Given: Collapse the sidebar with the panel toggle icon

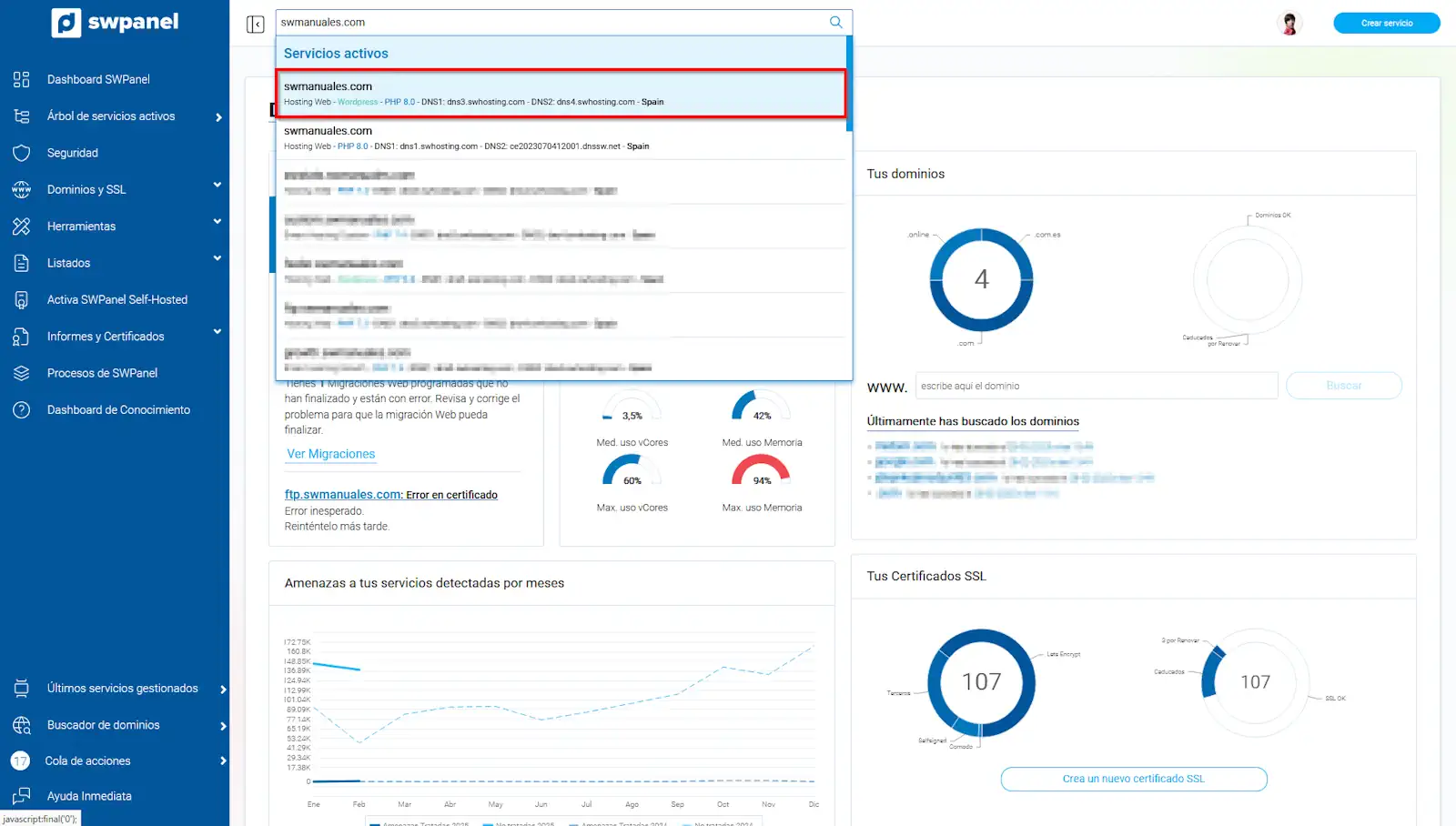Looking at the screenshot, I should [255, 24].
